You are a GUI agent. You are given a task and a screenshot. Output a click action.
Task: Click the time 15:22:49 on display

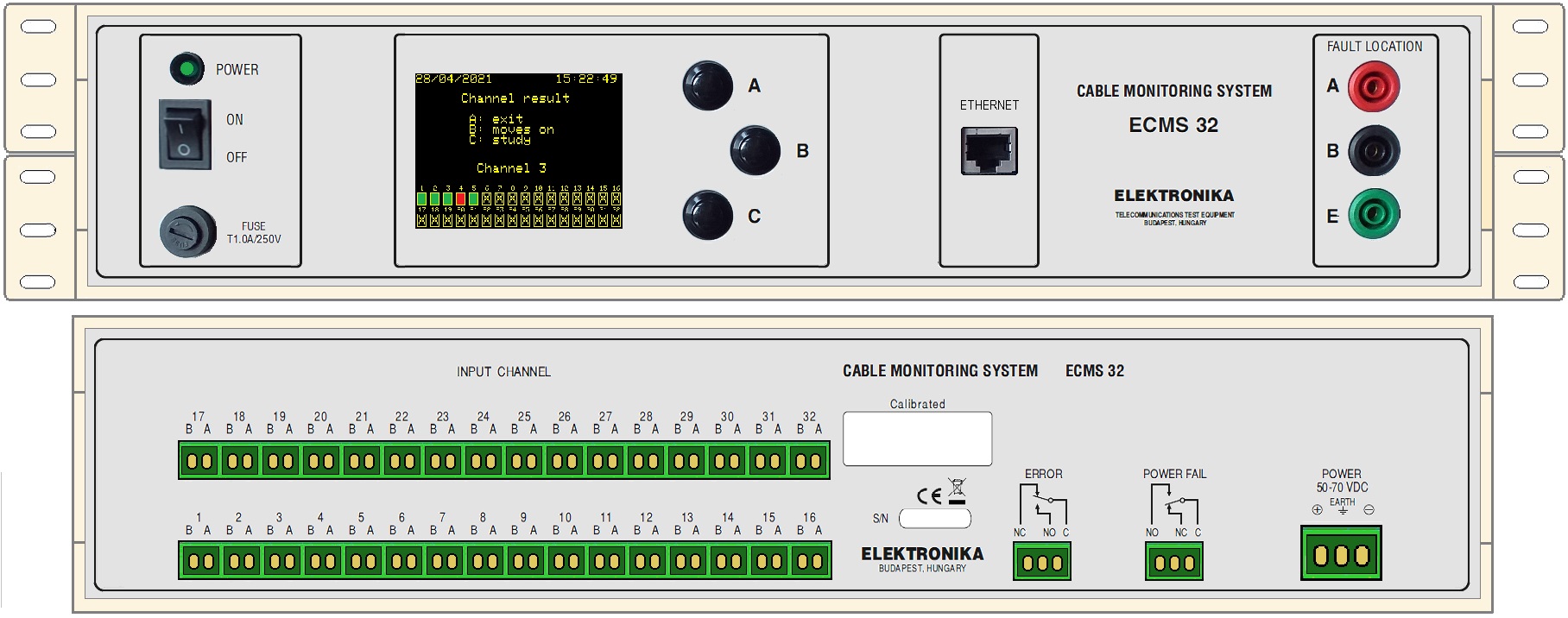587,79
